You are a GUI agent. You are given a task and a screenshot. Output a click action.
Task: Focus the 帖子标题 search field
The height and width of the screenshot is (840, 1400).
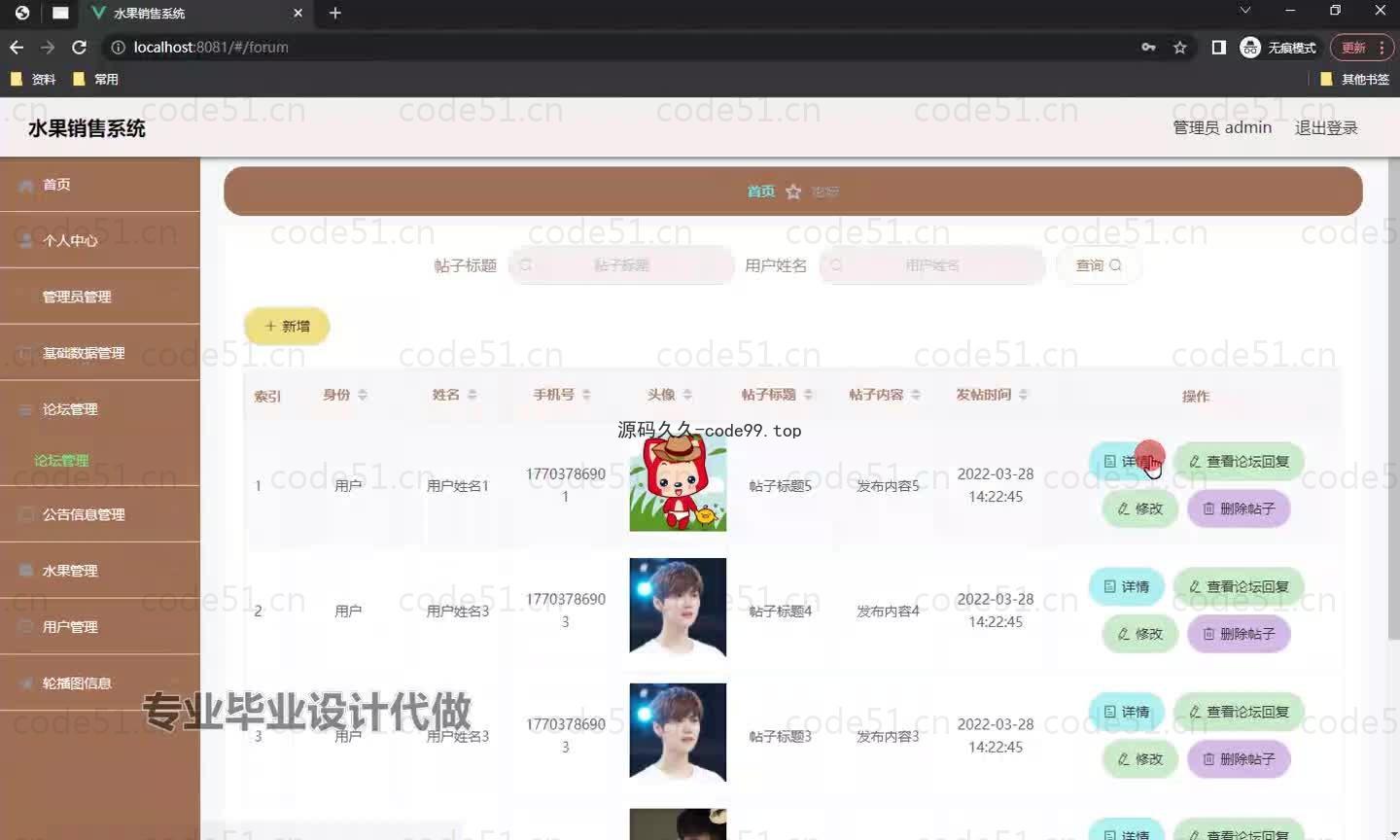(621, 265)
